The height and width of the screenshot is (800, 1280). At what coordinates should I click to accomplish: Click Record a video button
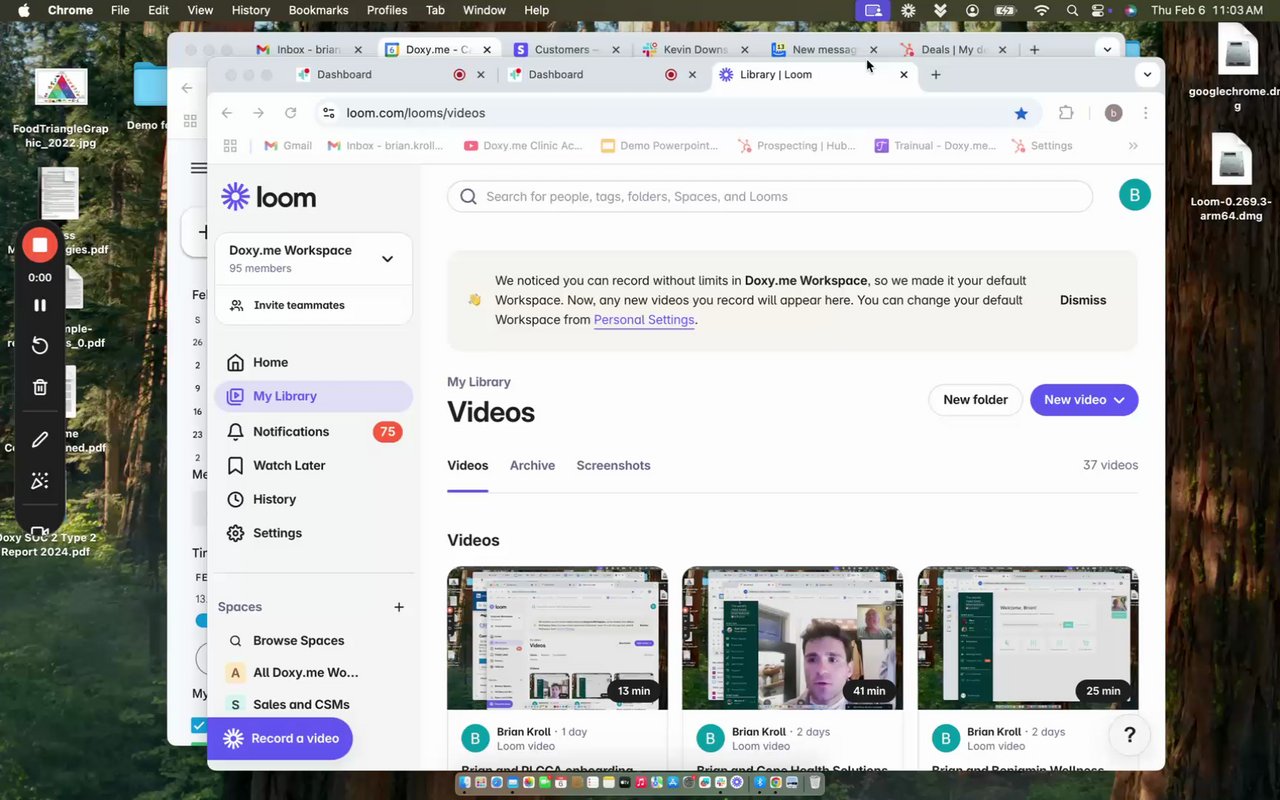(x=281, y=738)
